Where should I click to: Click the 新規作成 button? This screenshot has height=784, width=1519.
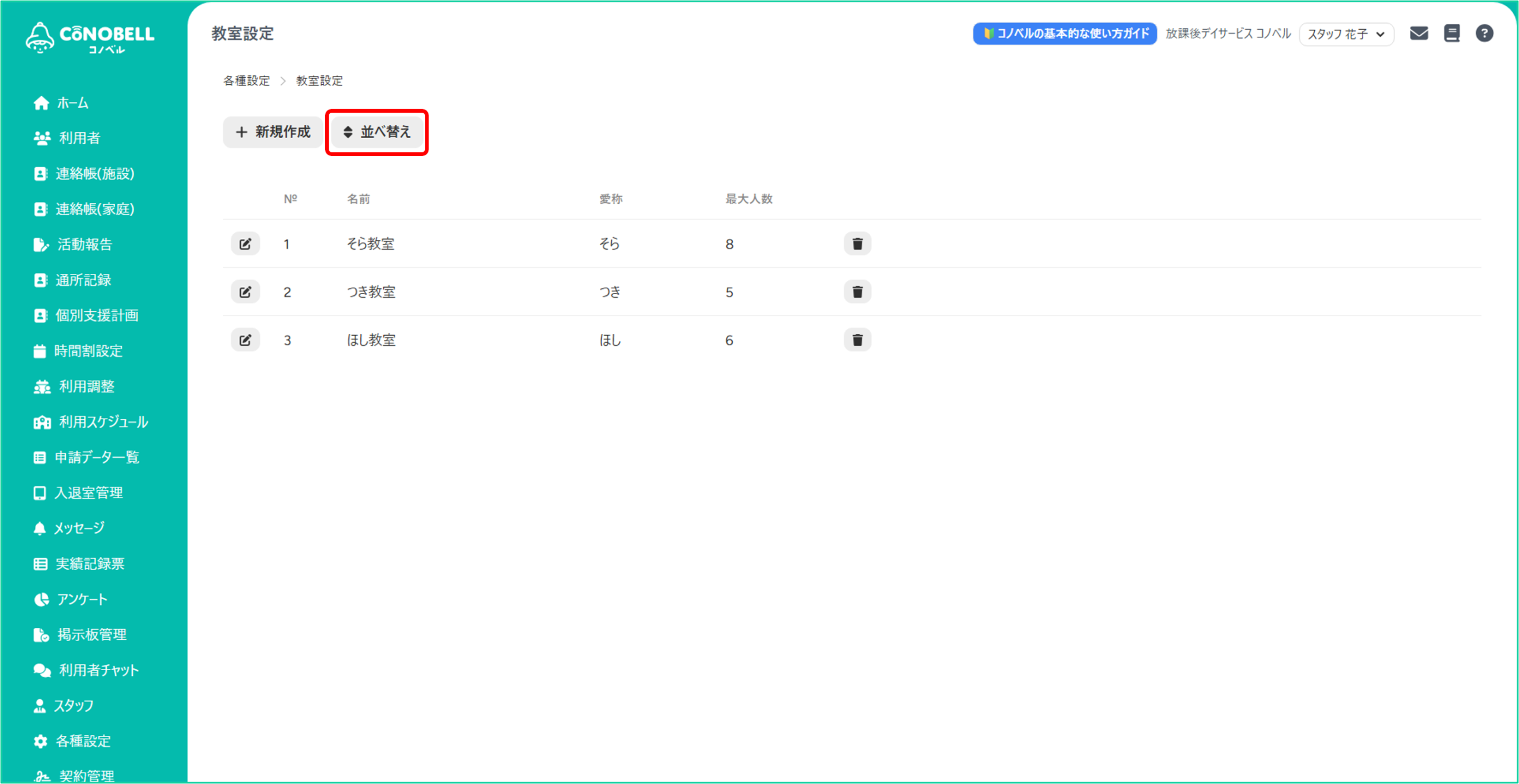pos(273,132)
